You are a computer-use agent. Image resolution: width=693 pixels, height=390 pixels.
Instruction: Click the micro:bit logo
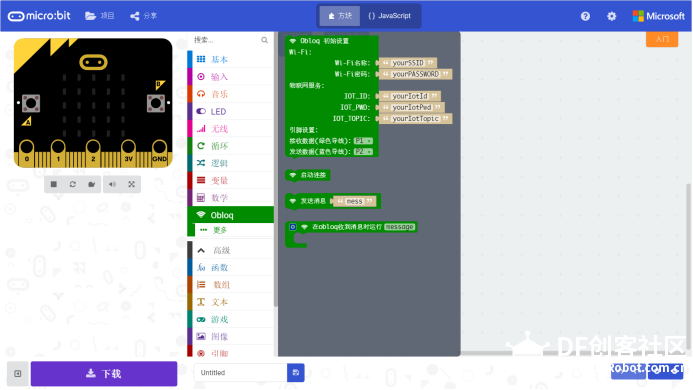point(39,16)
